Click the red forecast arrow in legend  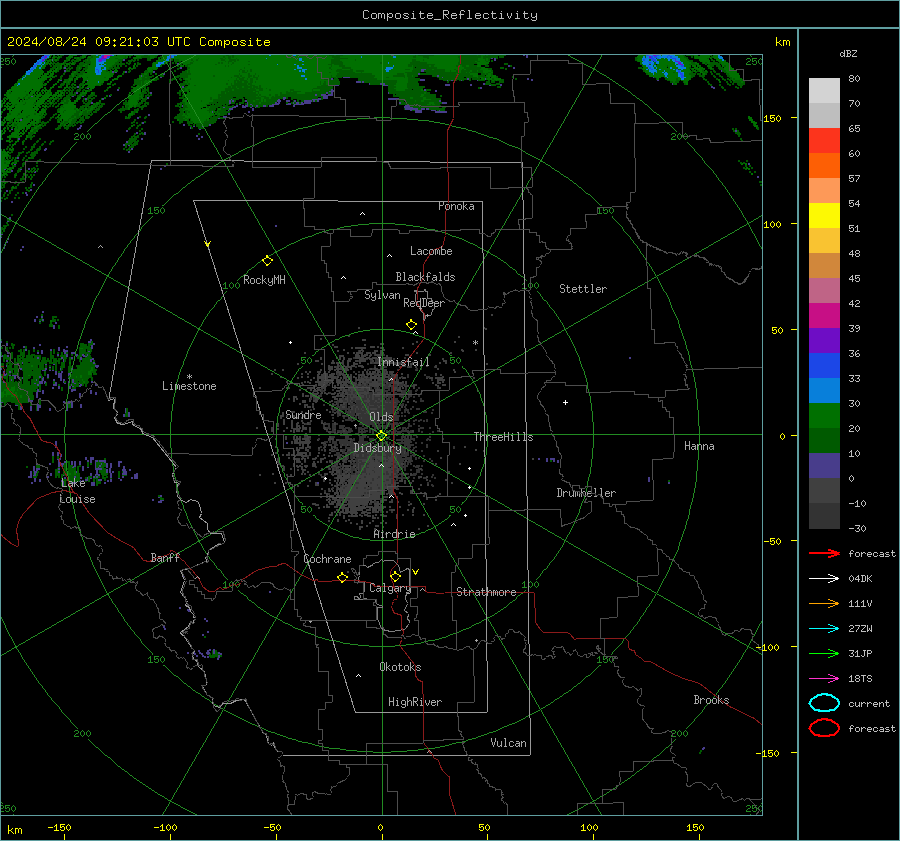pos(824,553)
